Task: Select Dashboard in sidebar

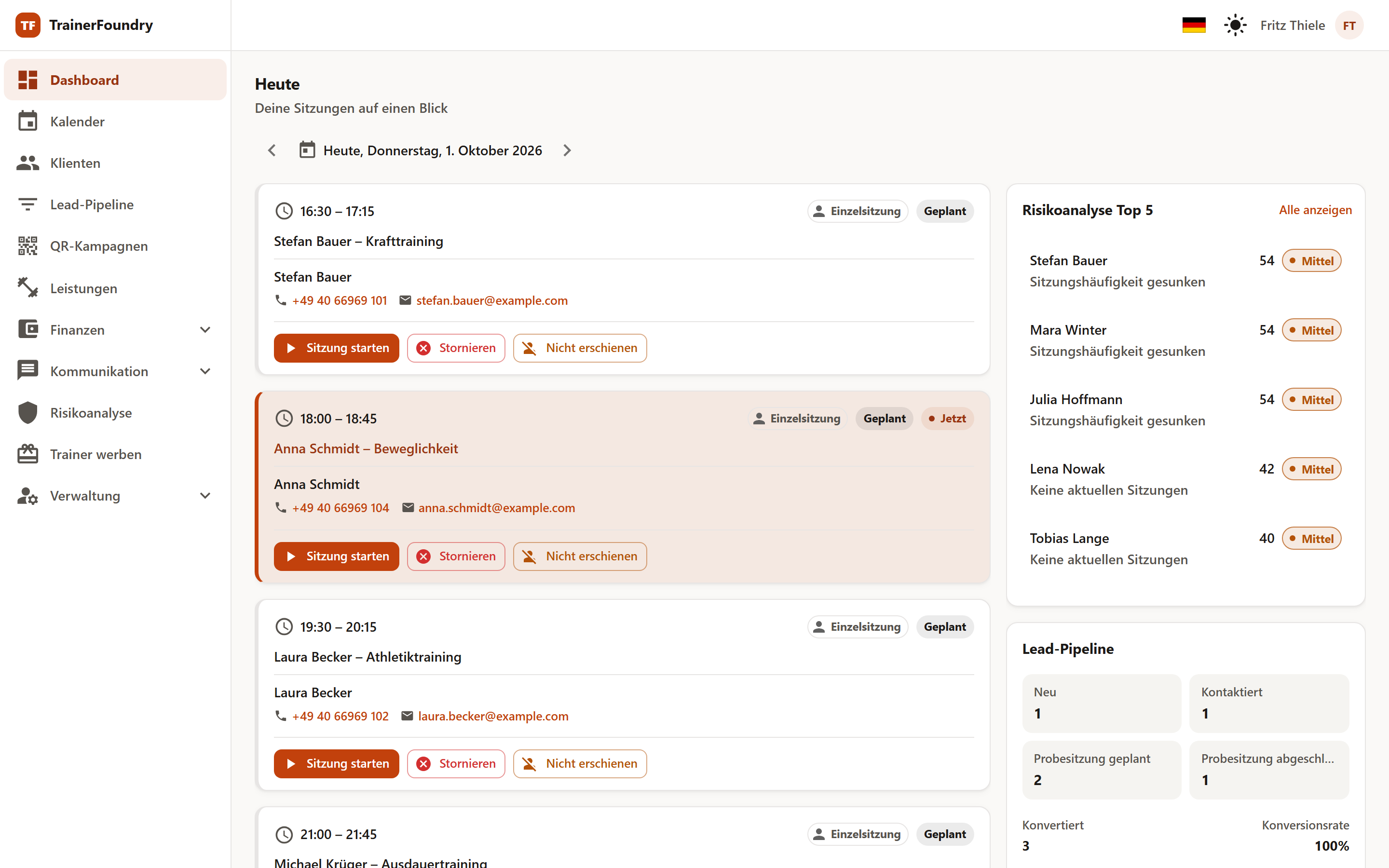Action: click(x=115, y=80)
